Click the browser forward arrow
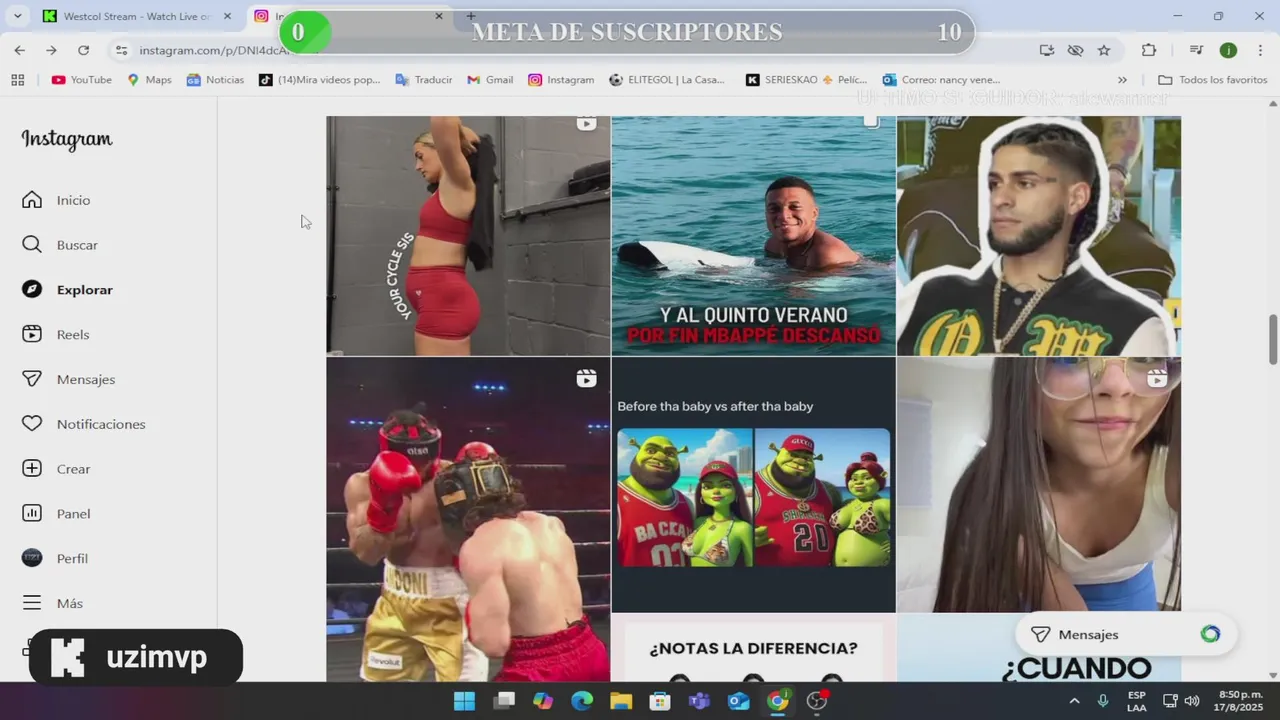The image size is (1280, 720). 51,50
